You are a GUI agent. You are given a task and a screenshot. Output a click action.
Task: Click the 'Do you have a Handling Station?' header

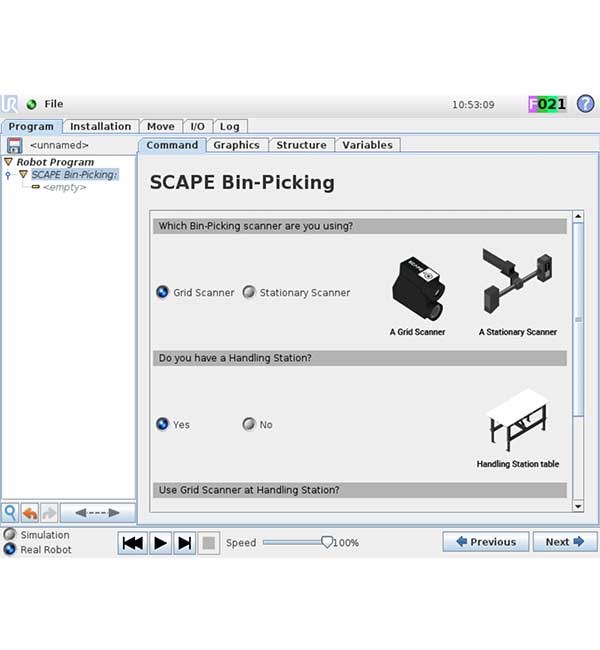pos(360,358)
